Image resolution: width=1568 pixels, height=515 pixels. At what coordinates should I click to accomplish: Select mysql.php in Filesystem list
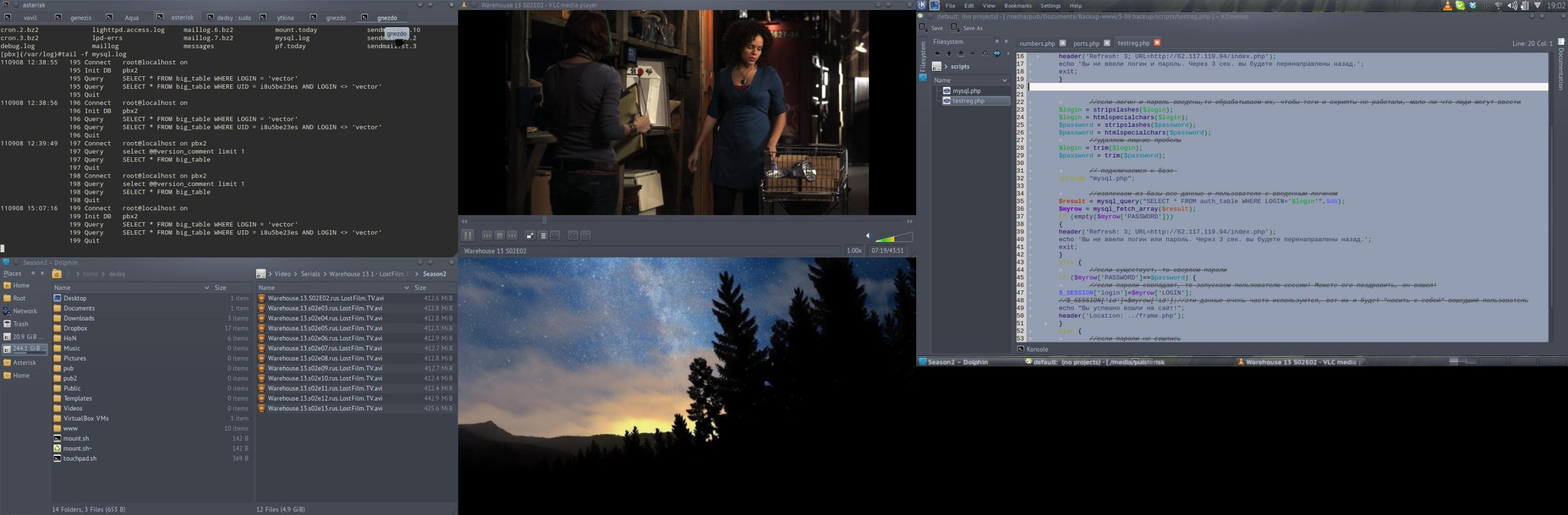click(966, 90)
